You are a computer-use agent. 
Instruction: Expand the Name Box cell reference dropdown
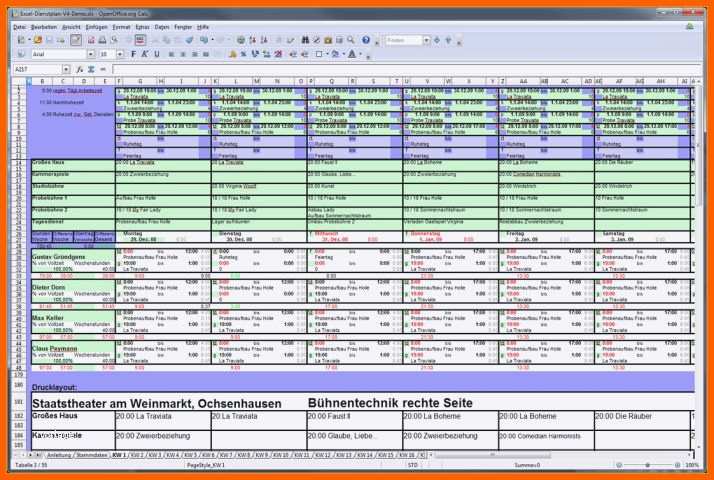click(66, 69)
